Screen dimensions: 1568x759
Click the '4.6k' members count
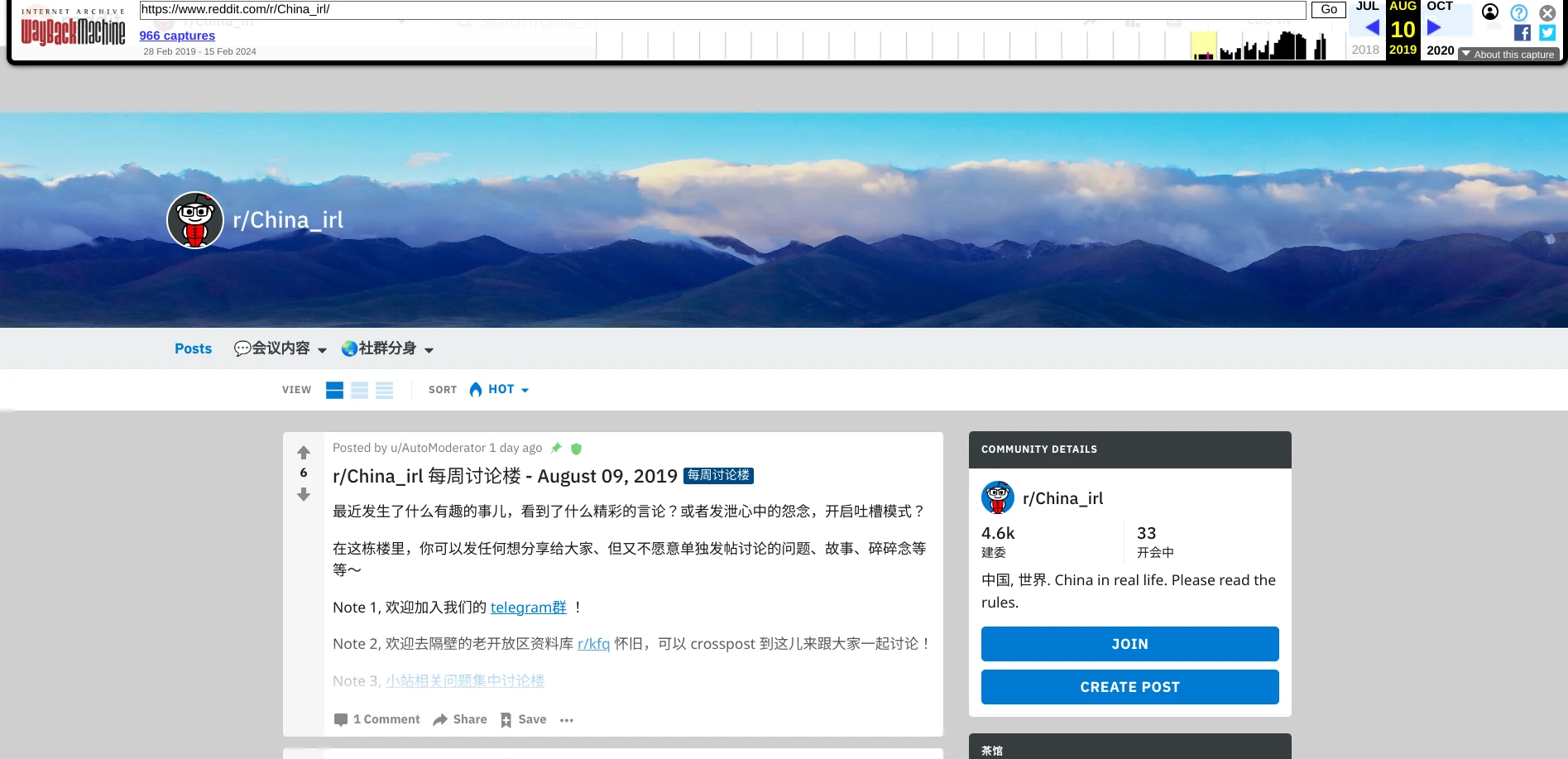(x=998, y=534)
